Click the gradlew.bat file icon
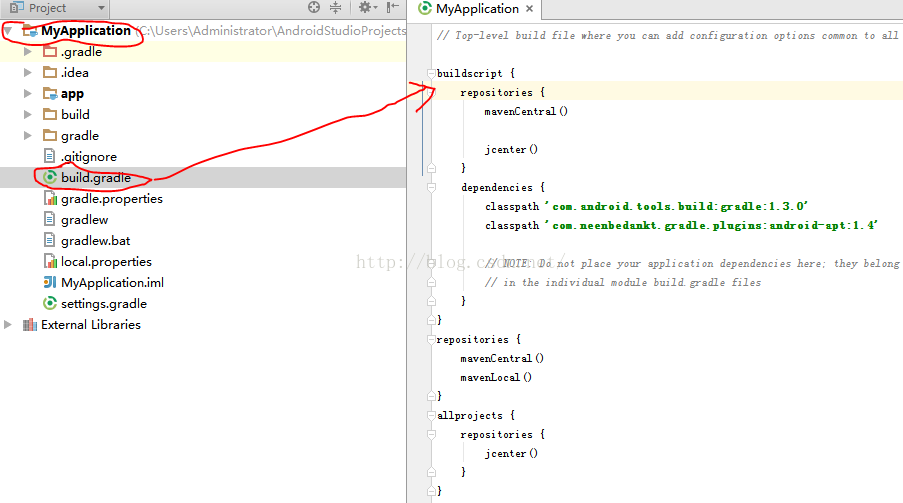 coord(50,240)
